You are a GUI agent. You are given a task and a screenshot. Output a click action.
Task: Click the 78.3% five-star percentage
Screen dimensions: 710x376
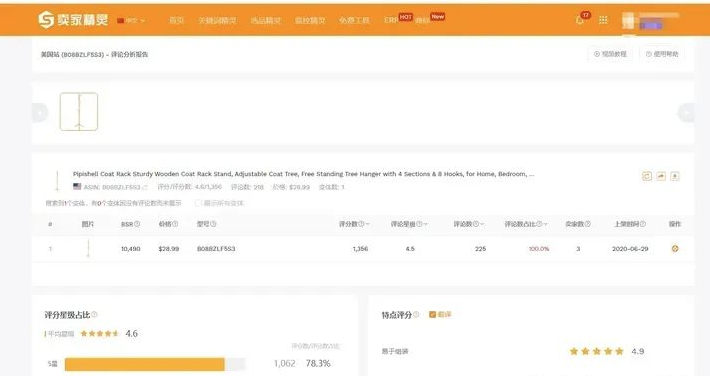(318, 363)
